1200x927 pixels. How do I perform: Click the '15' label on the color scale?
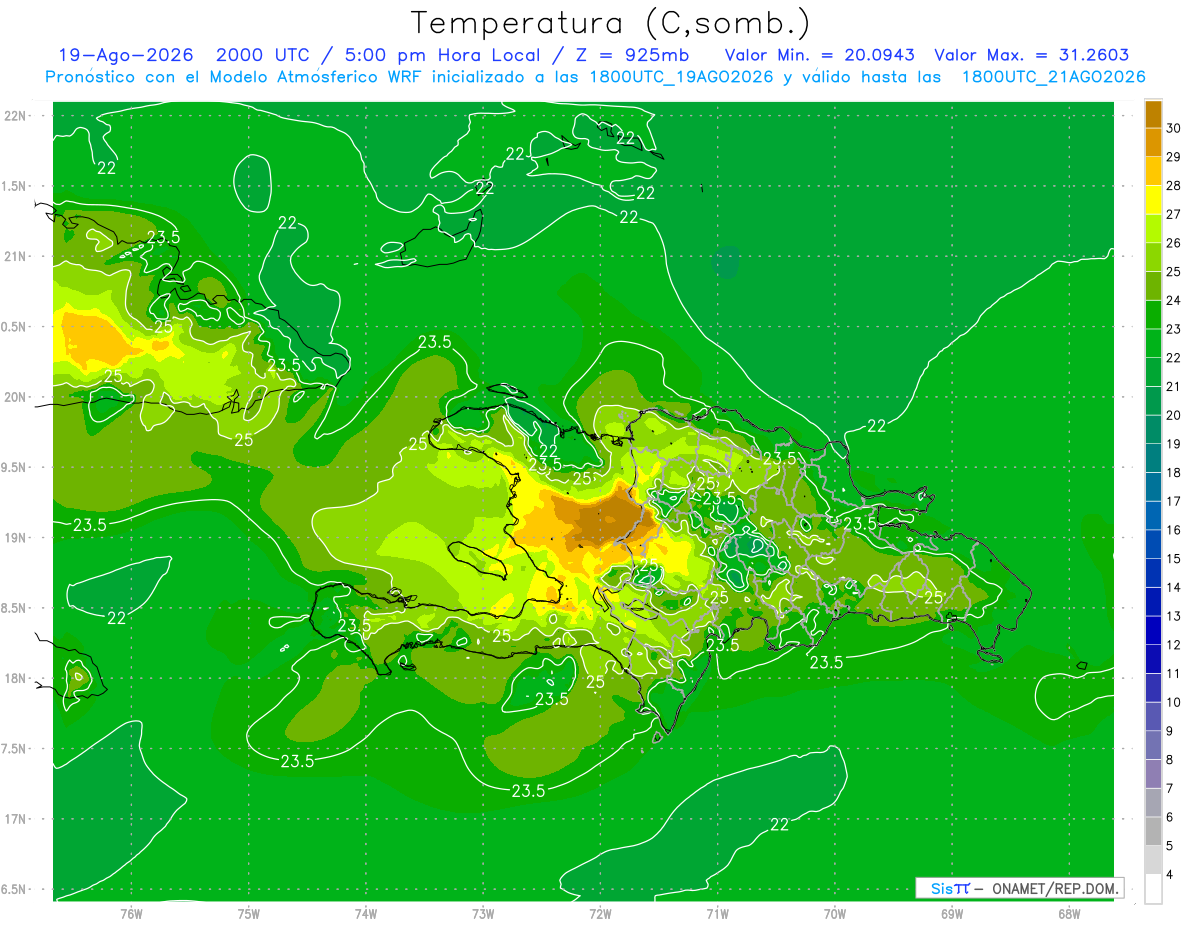point(1174,558)
